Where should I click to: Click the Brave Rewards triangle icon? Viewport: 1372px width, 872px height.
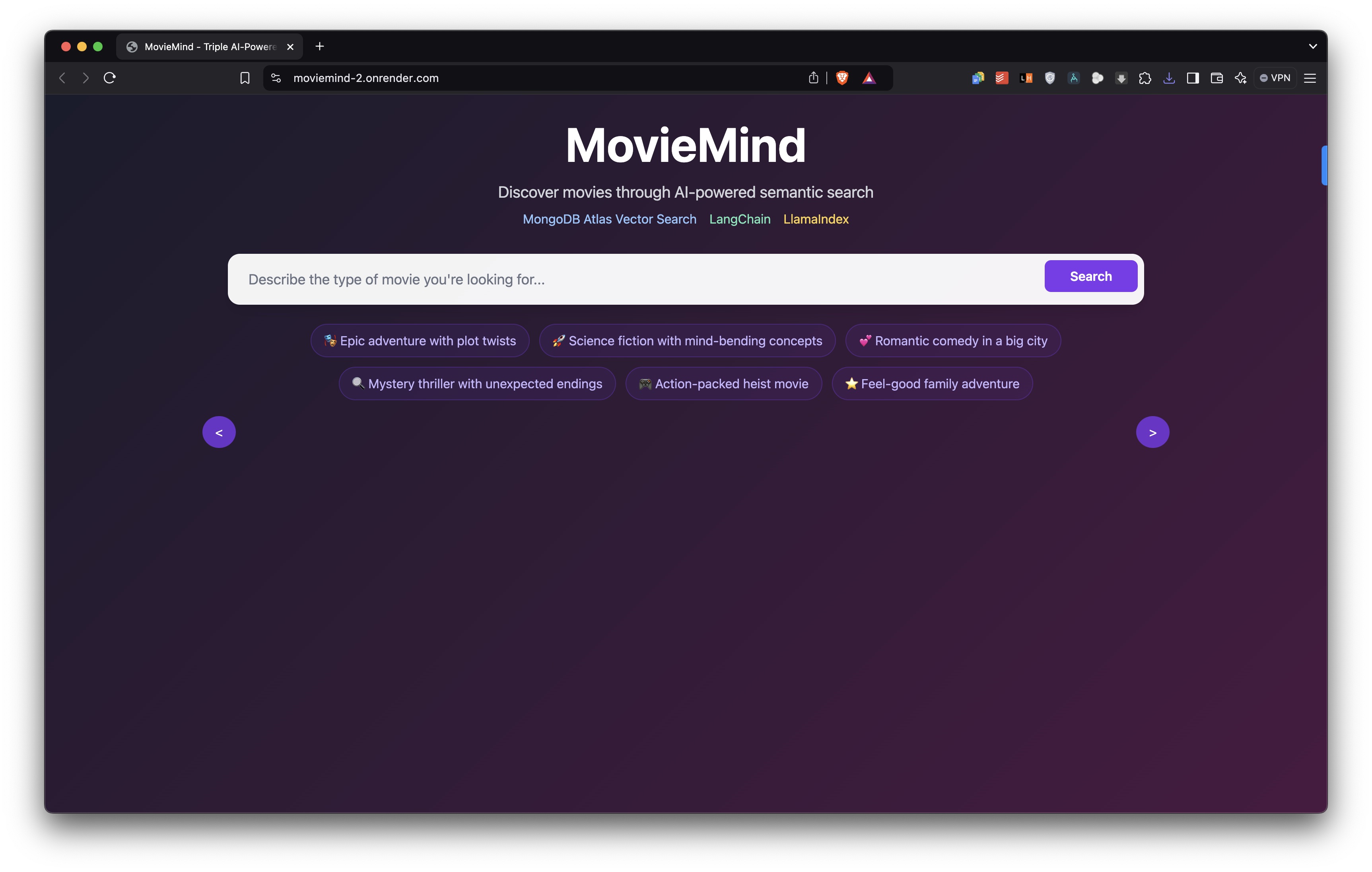point(868,78)
